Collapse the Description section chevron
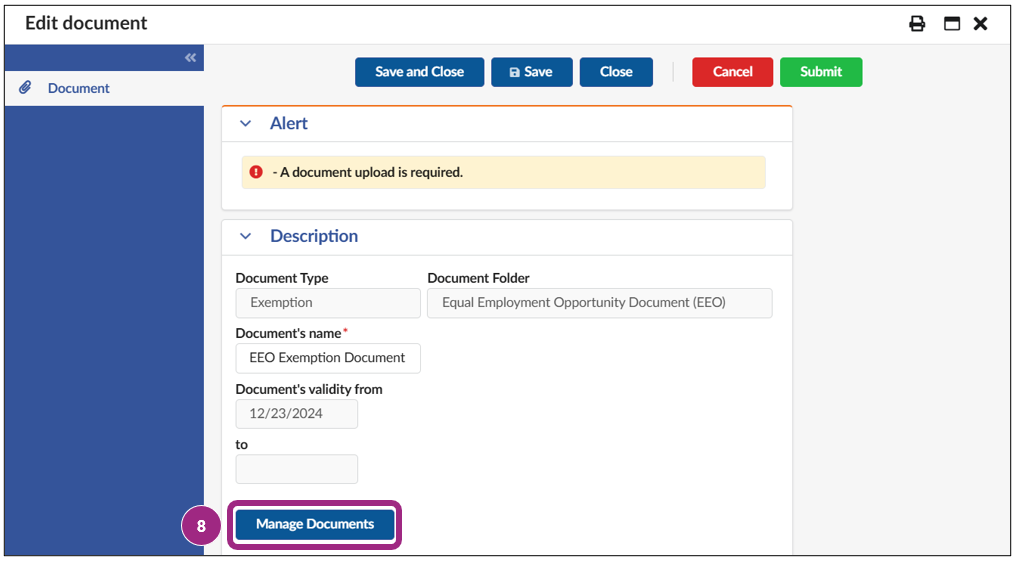This screenshot has width=1018, height=565. point(245,236)
